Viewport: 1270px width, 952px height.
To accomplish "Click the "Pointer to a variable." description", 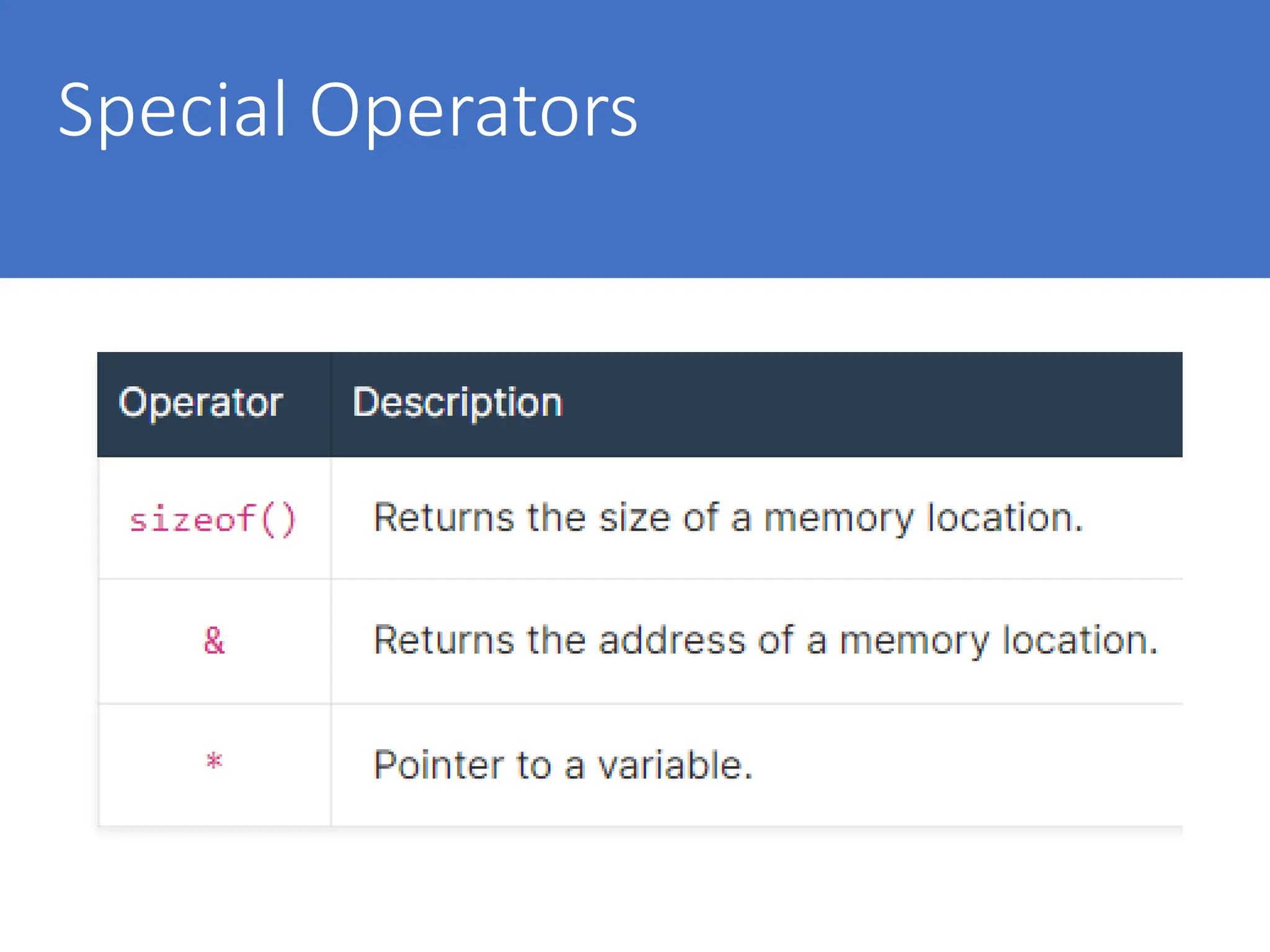I will (562, 765).
